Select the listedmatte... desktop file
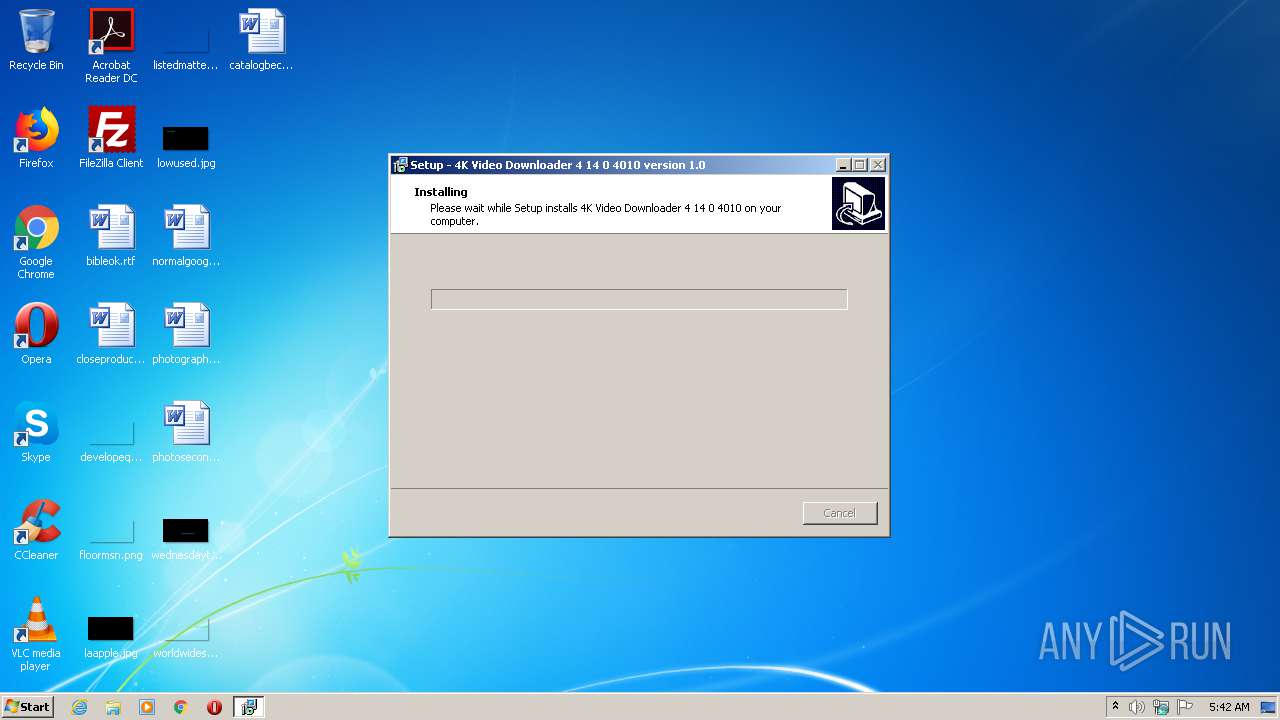The image size is (1280, 720). [186, 40]
